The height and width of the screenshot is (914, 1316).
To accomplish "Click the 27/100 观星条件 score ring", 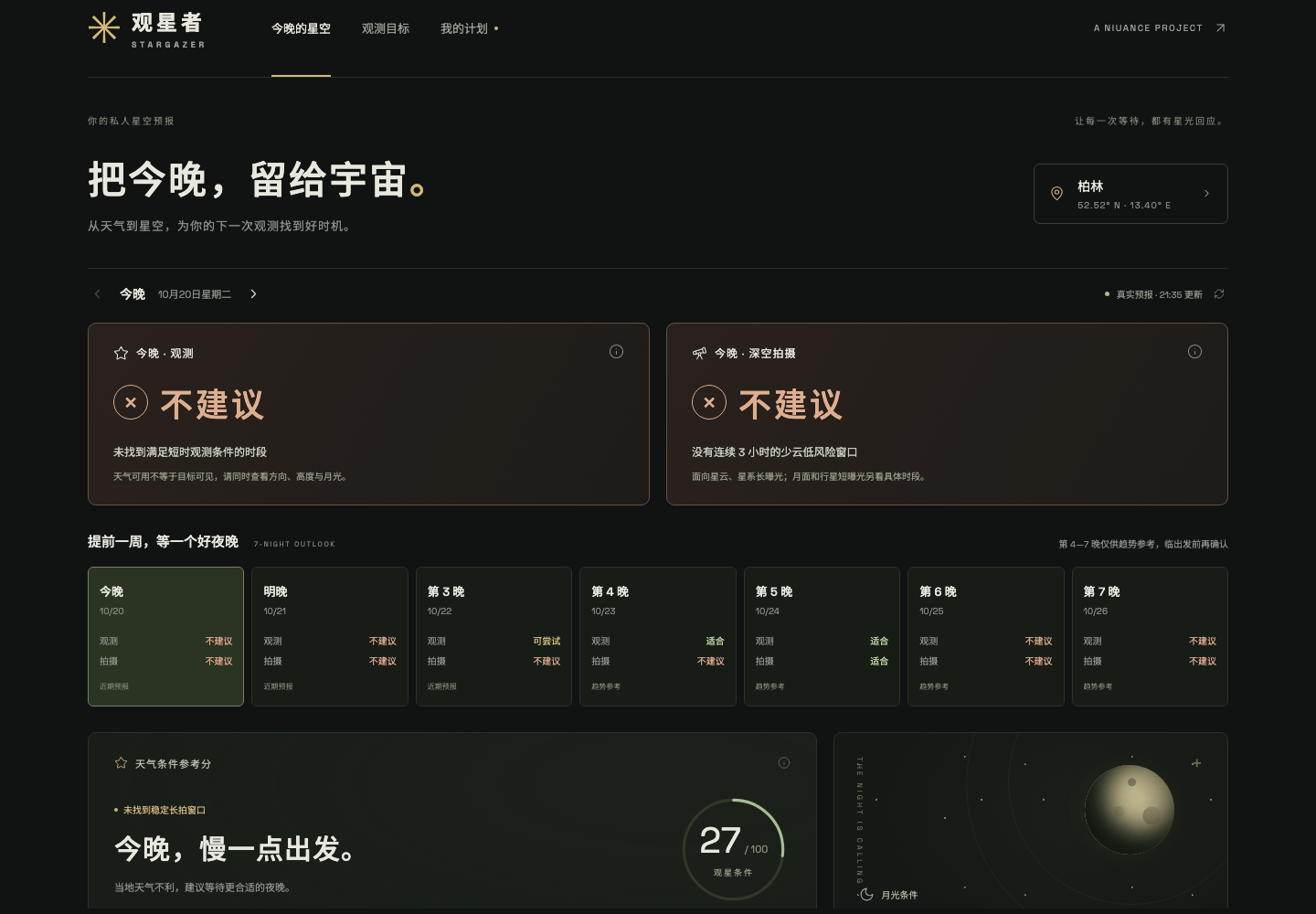I will click(x=733, y=849).
